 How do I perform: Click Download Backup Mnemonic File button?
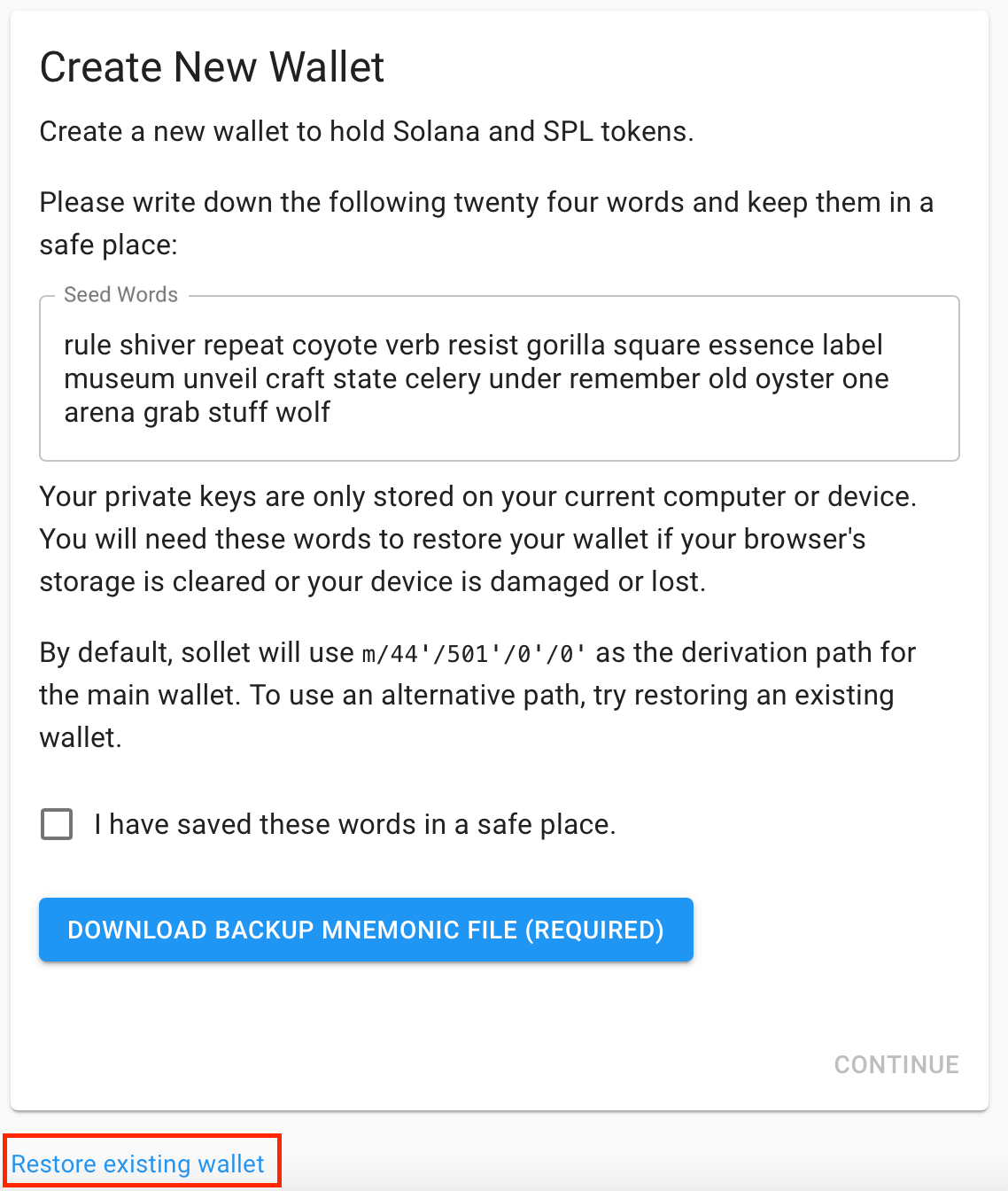[x=366, y=930]
